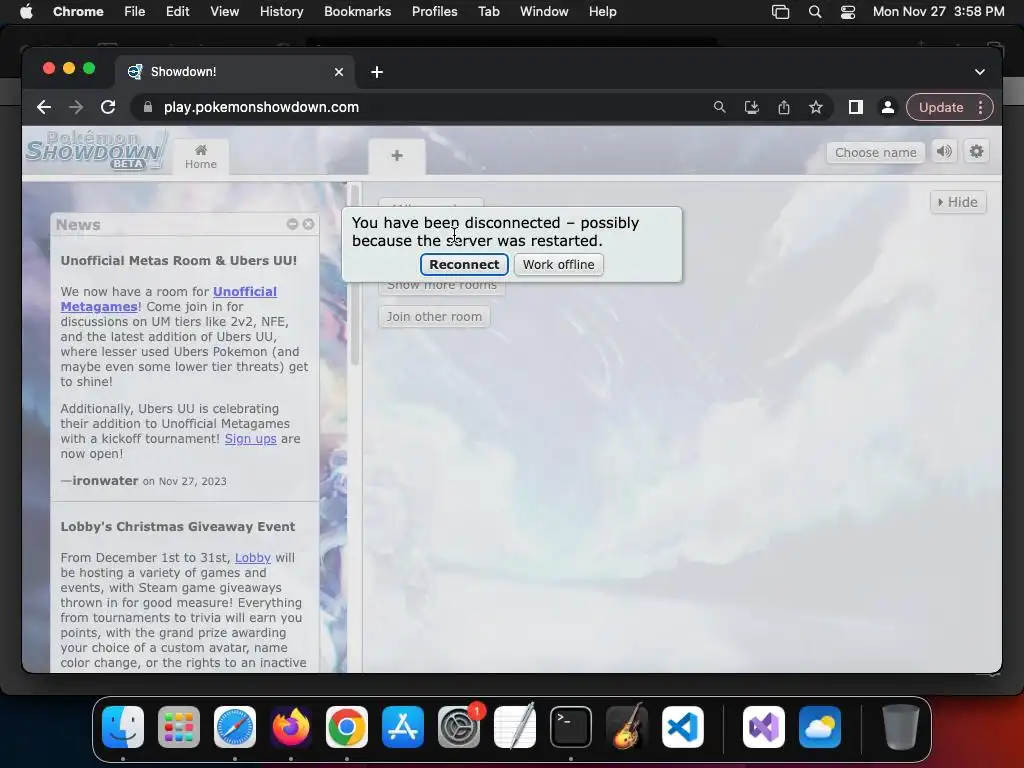Go back in Chrome
Viewport: 1024px width, 768px height.
click(44, 107)
